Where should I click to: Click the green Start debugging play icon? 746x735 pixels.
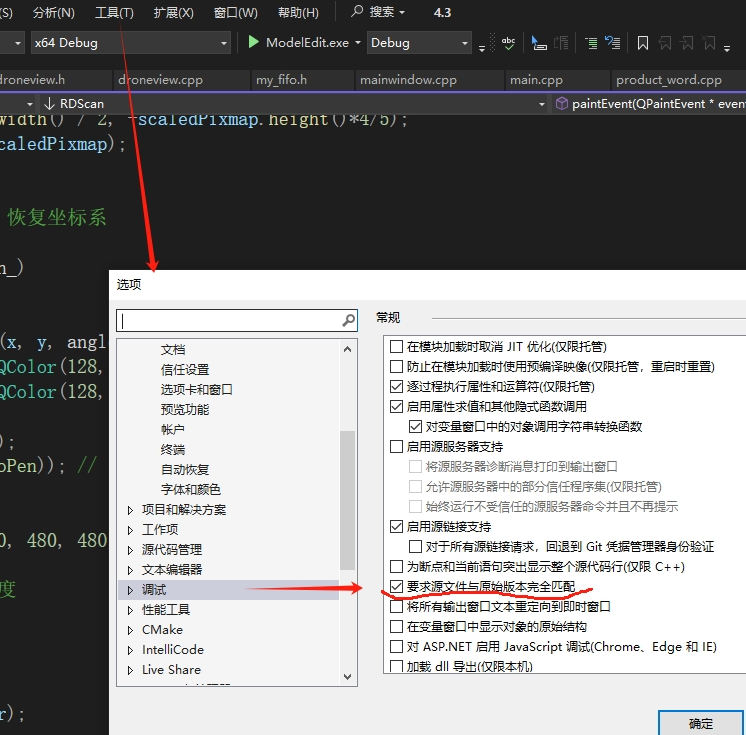(x=254, y=42)
